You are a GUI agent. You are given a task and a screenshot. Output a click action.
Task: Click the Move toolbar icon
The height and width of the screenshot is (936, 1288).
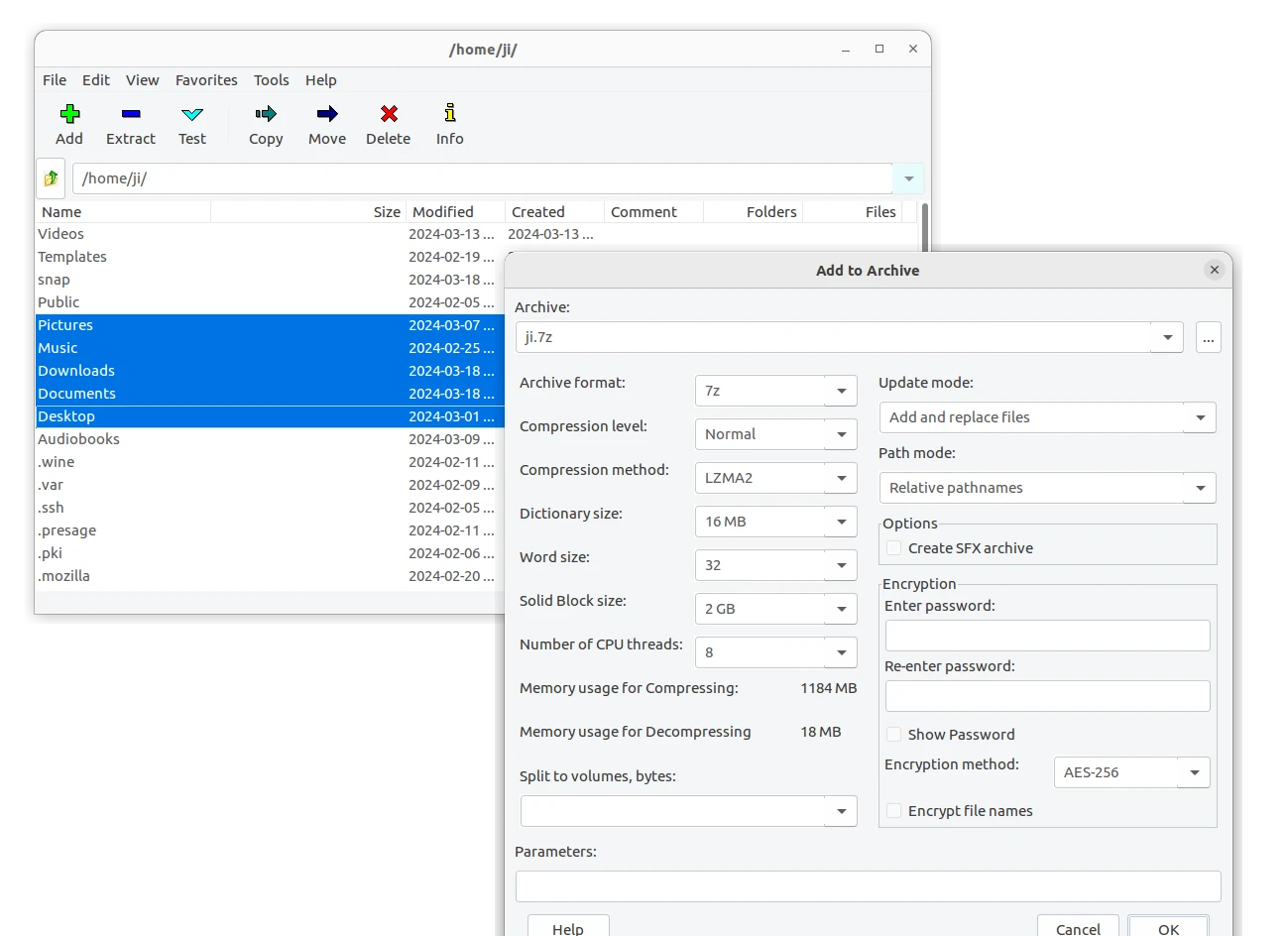327,113
